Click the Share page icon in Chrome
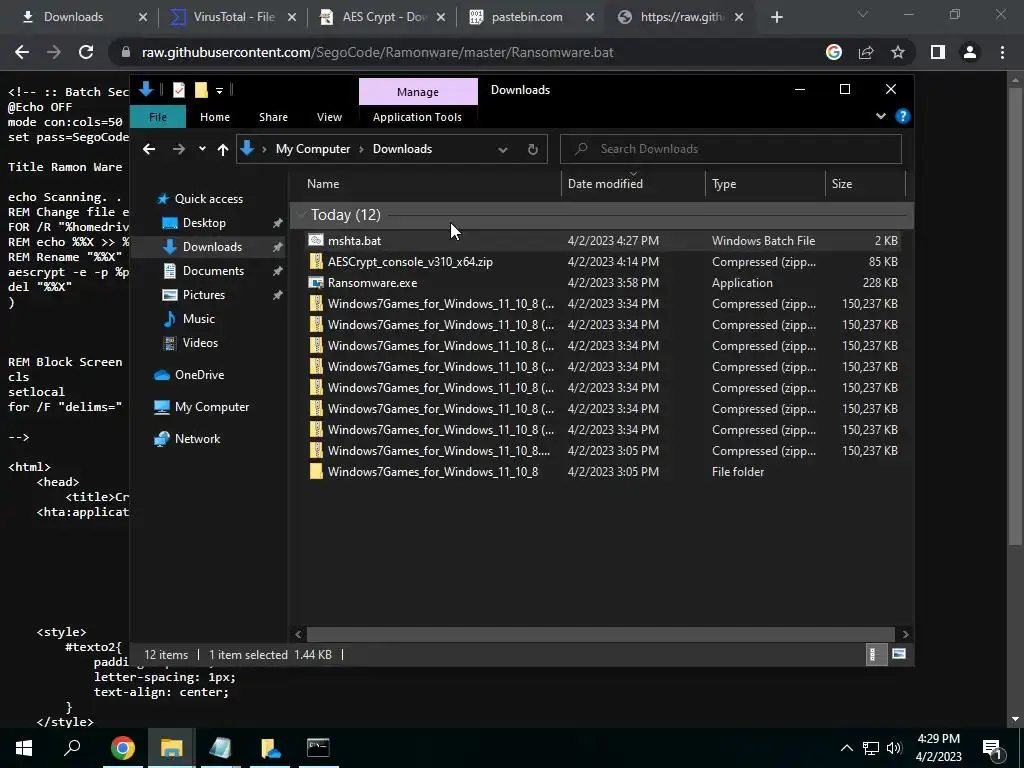The height and width of the screenshot is (768, 1024). 866,52
